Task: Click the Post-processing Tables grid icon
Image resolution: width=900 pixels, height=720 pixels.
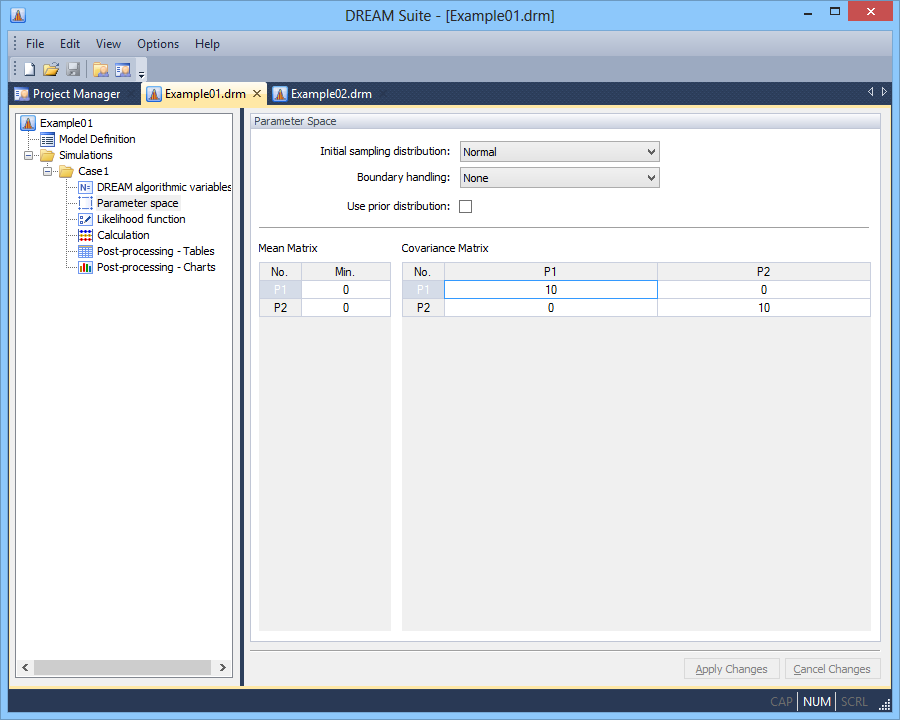Action: (x=86, y=251)
